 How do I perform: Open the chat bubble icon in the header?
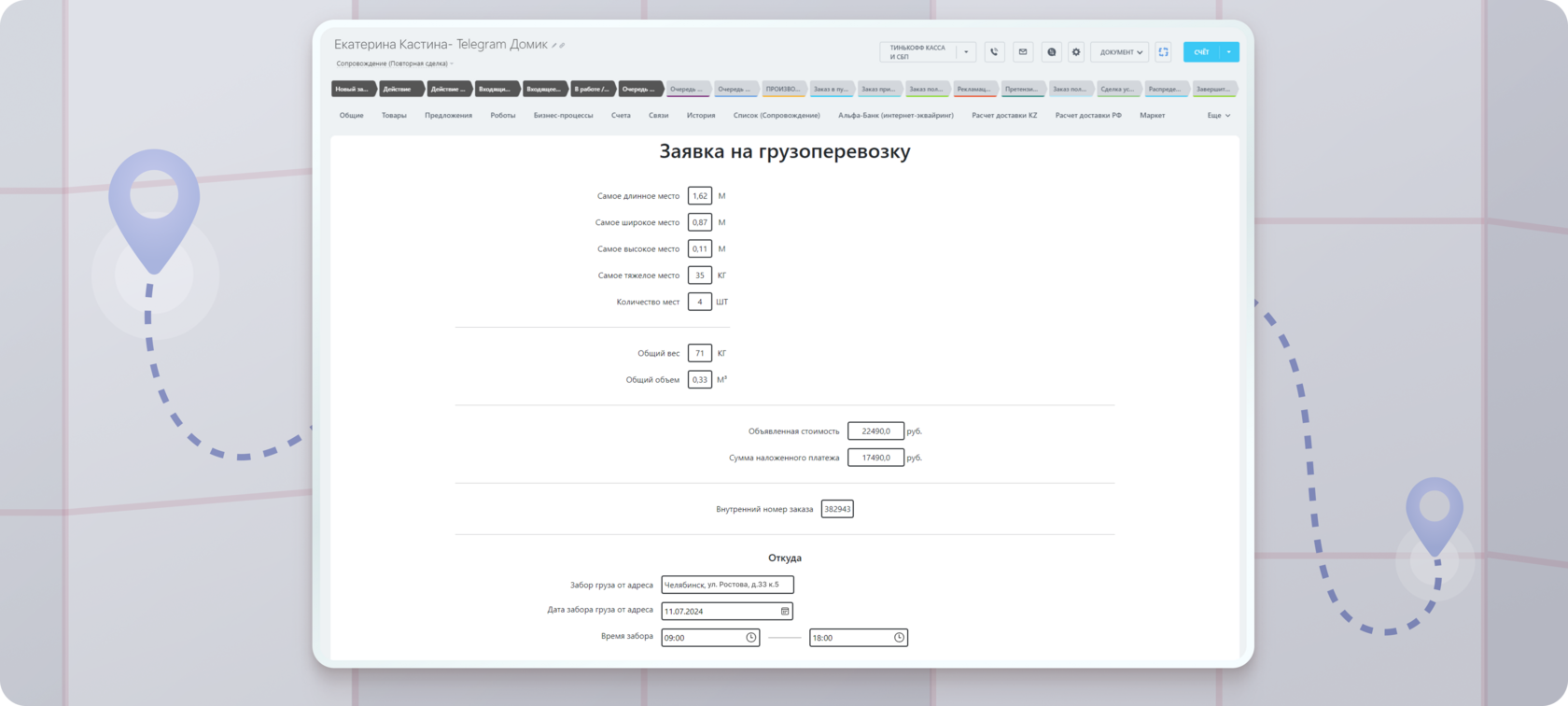pyautogui.click(x=1052, y=52)
